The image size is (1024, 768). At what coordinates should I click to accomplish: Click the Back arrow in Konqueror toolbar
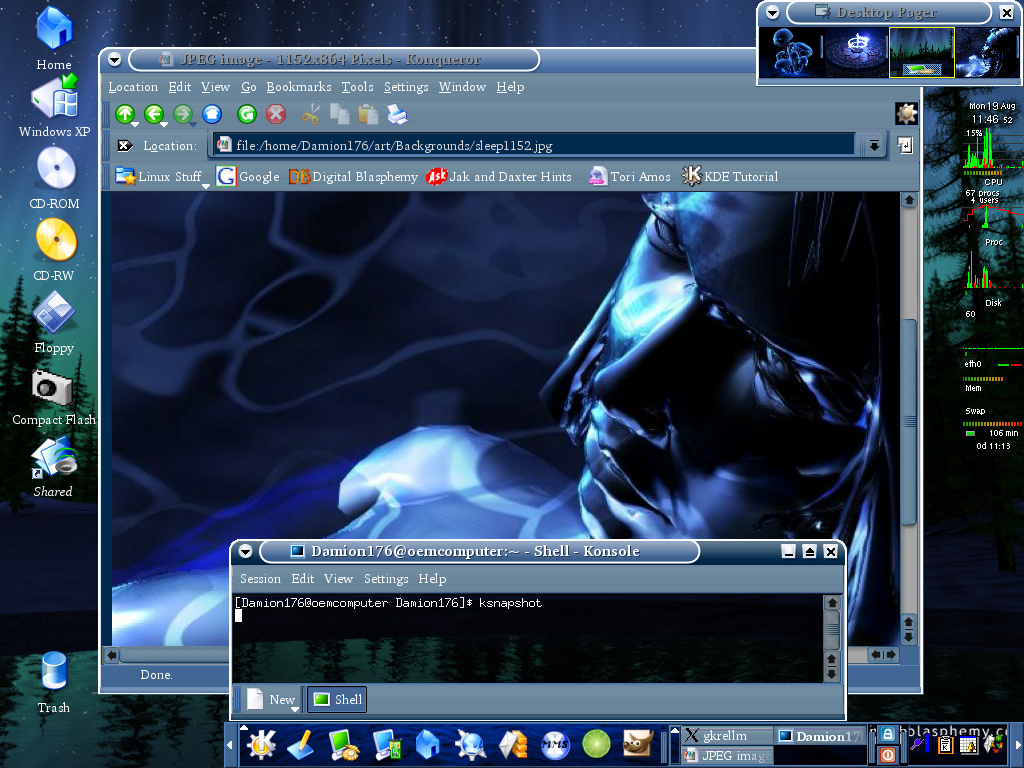154,114
